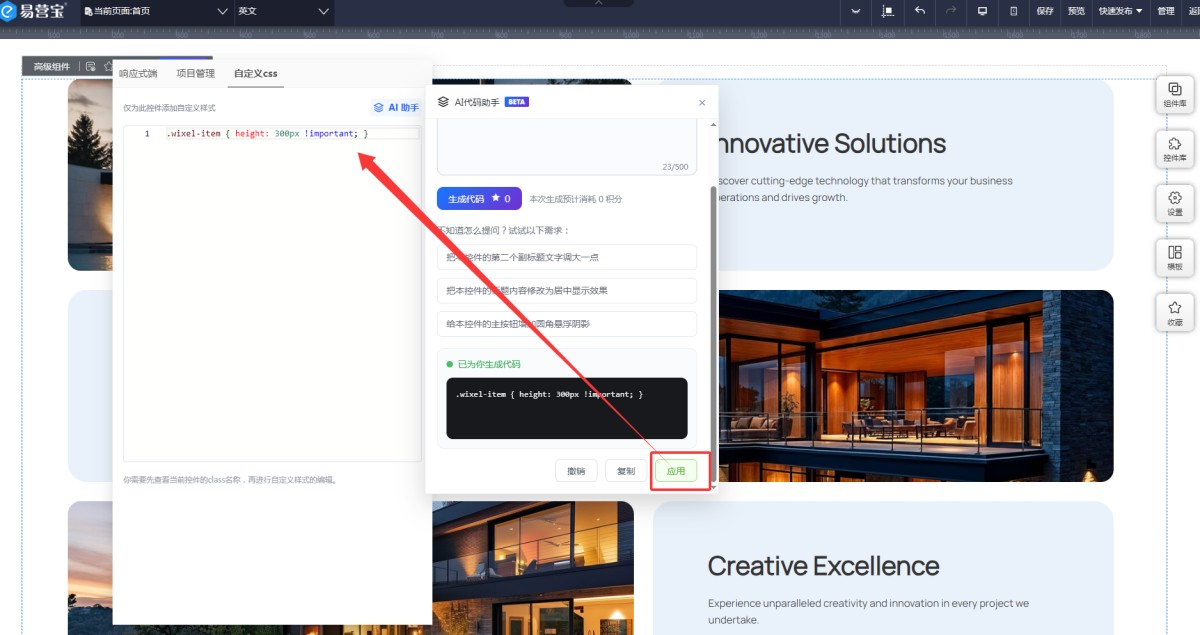The image size is (1200, 635).
Task: Click the cutting-edge technology description paragraph
Action: click(x=866, y=189)
